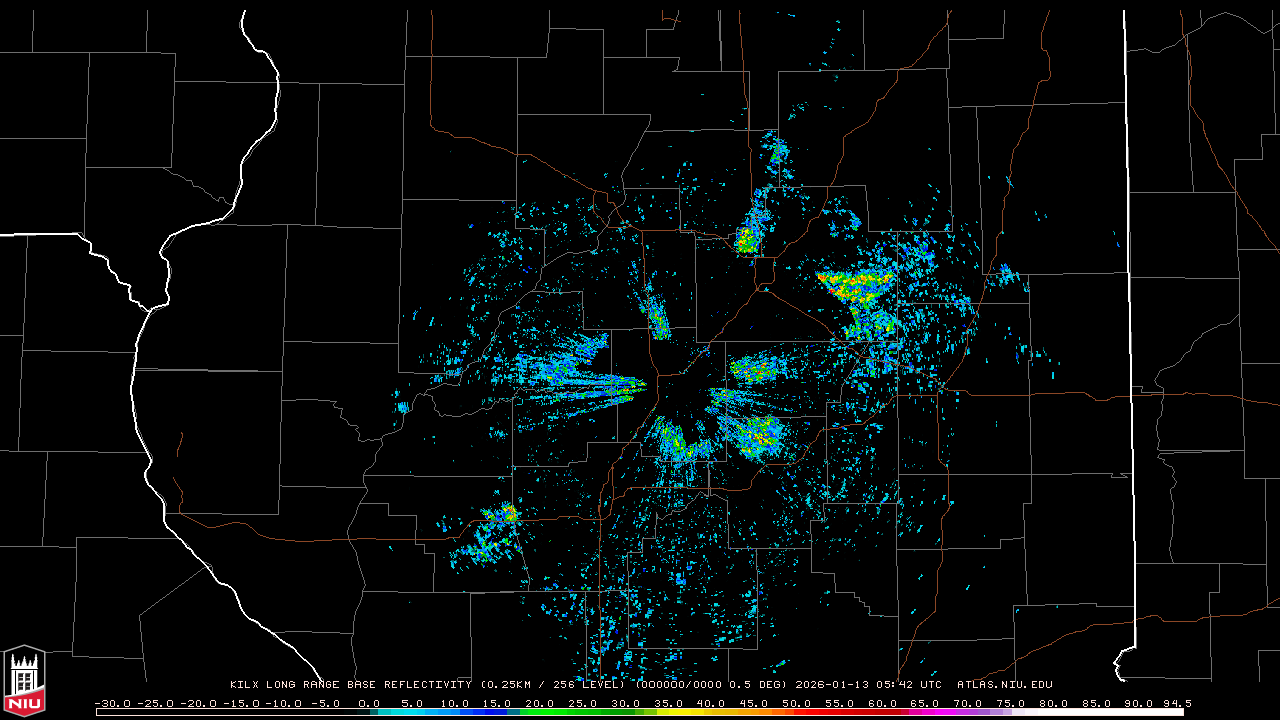The height and width of the screenshot is (720, 1280).
Task: Click the NIU castle logo
Action: tap(24, 681)
